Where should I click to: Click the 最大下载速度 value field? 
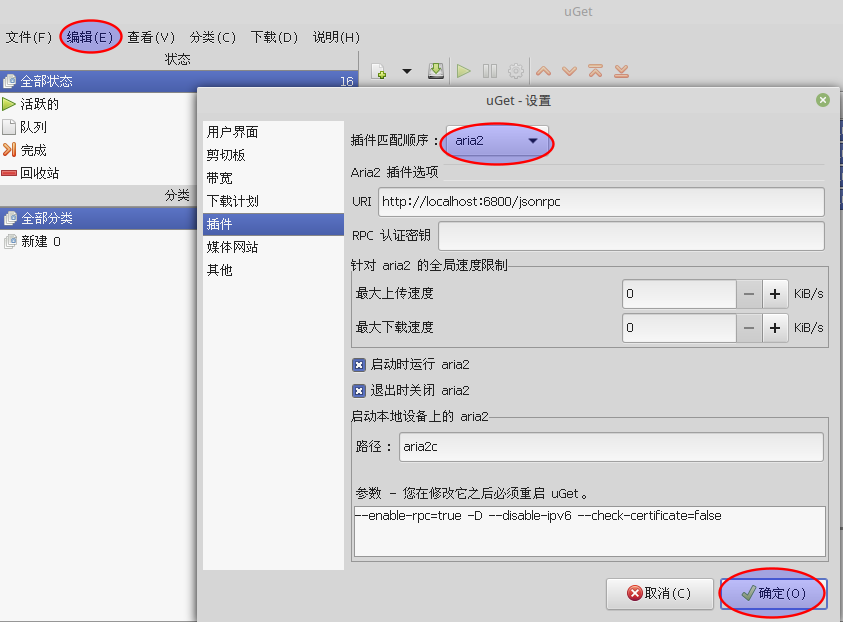679,328
